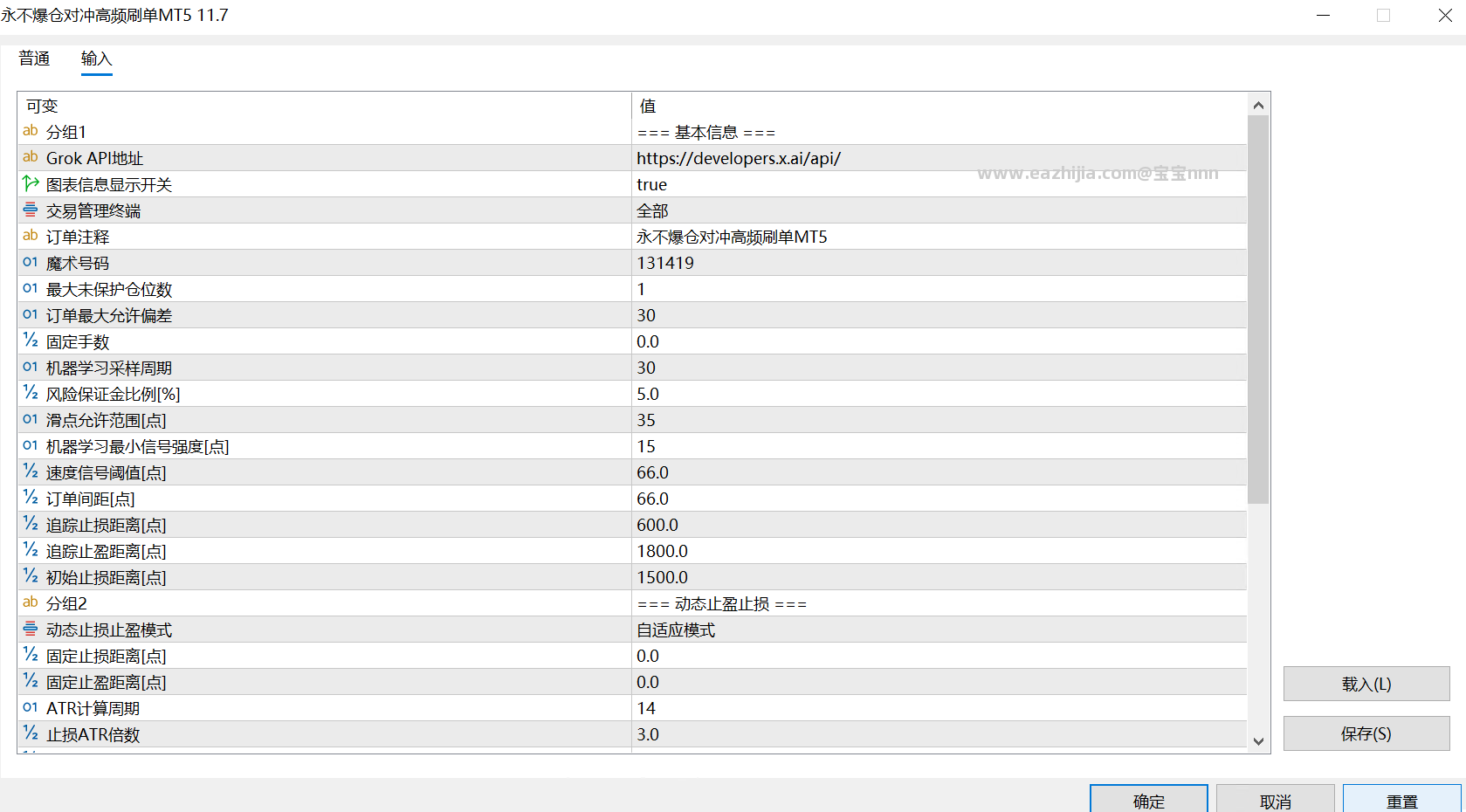The height and width of the screenshot is (812, 1466).
Task: Select the 订单间距[点] row label
Action: [x=91, y=499]
